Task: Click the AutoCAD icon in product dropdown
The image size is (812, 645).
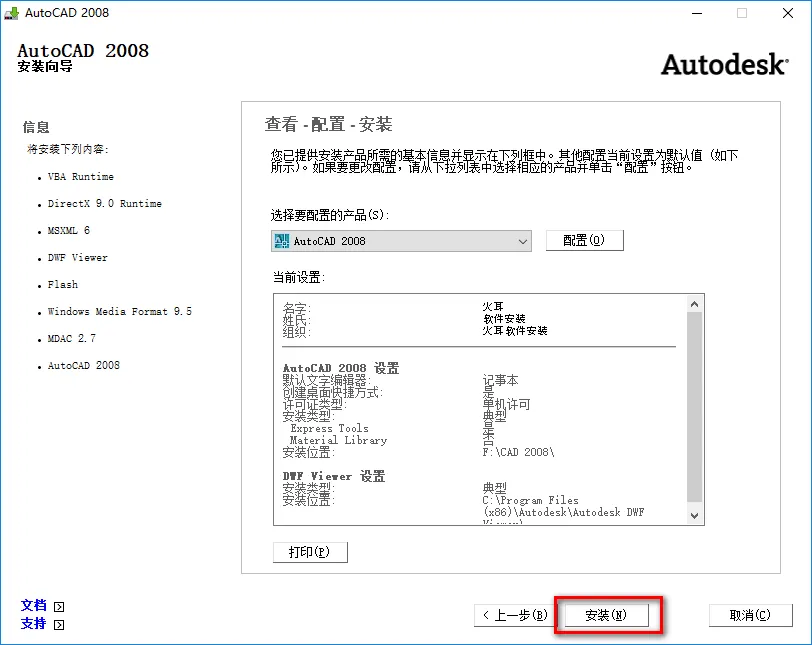Action: [x=282, y=241]
